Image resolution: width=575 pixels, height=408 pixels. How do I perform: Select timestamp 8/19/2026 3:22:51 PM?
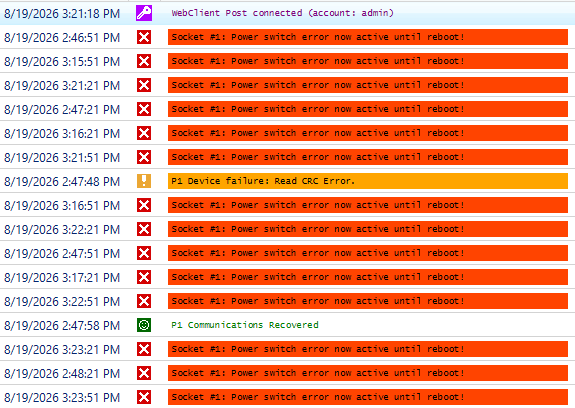pyautogui.click(x=62, y=302)
